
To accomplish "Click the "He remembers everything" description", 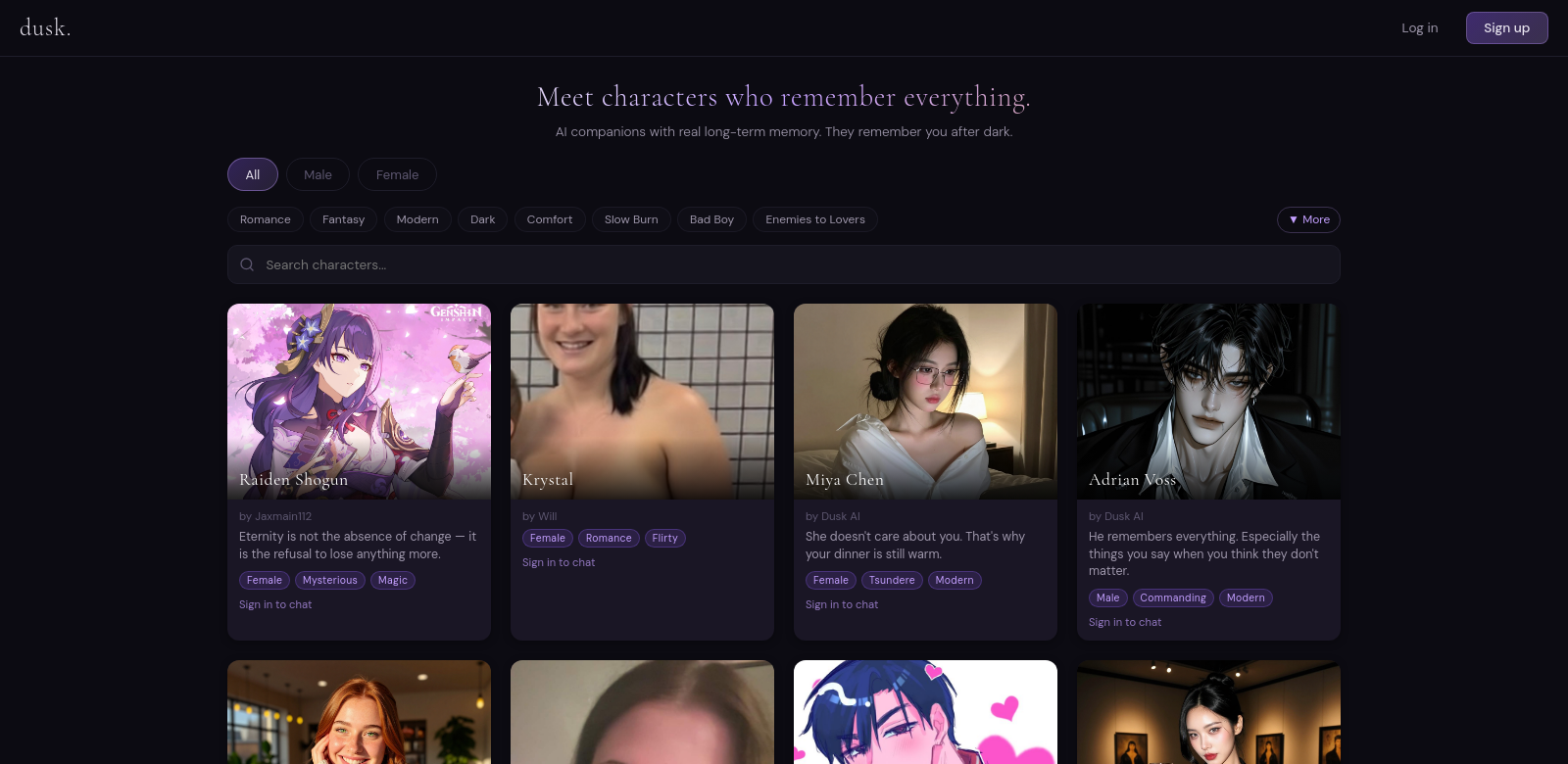I will click(x=1204, y=553).
